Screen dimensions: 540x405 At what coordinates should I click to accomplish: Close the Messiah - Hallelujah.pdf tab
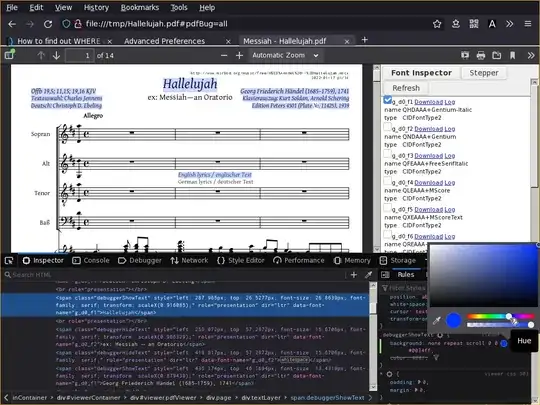(347, 41)
